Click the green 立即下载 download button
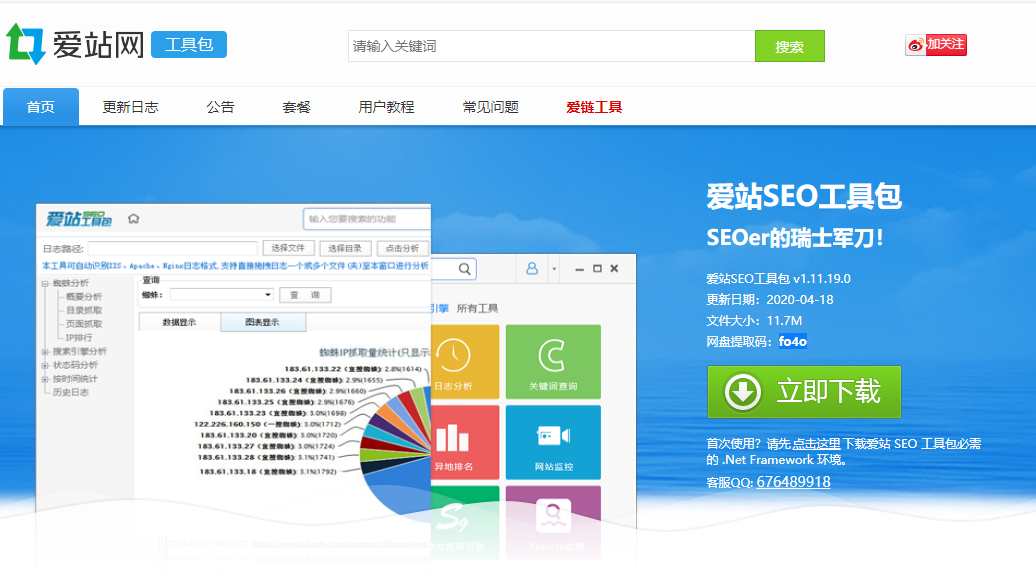Screen dimensions: 1036x573 point(804,391)
